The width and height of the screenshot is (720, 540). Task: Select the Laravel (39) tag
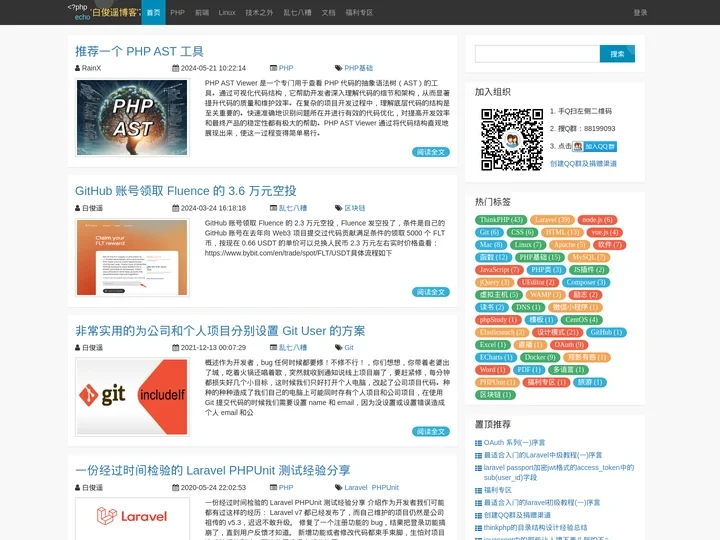point(552,220)
